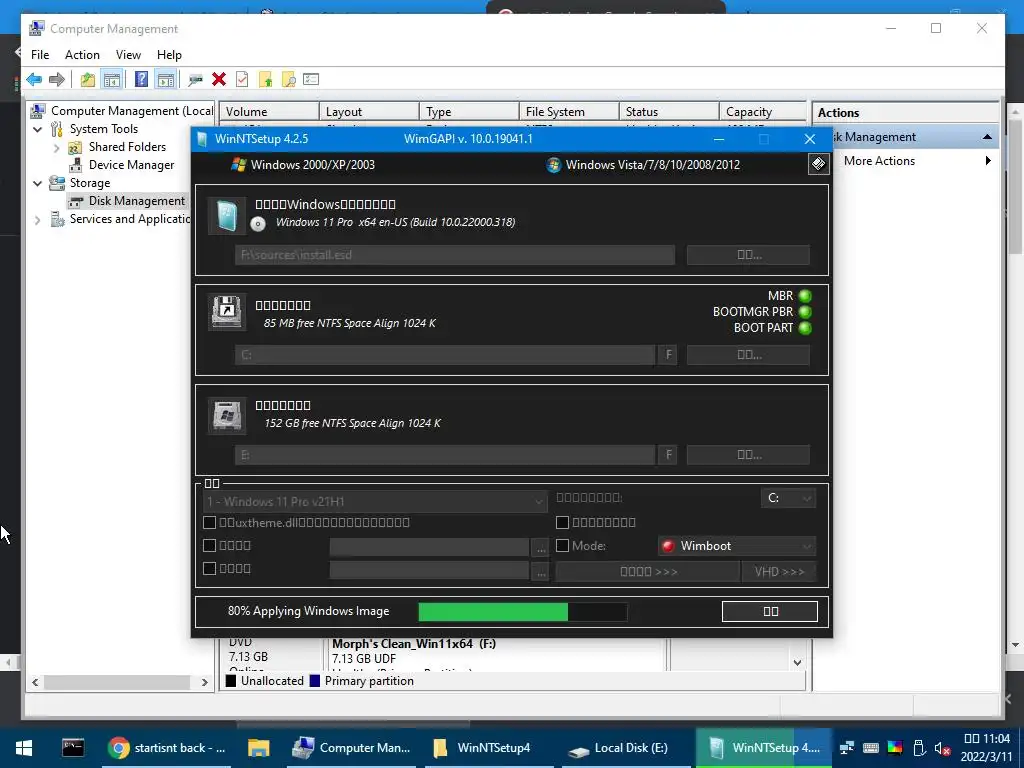This screenshot has height=768, width=1024.
Task: Click the F:\sources\install.esd path field
Action: point(455,255)
